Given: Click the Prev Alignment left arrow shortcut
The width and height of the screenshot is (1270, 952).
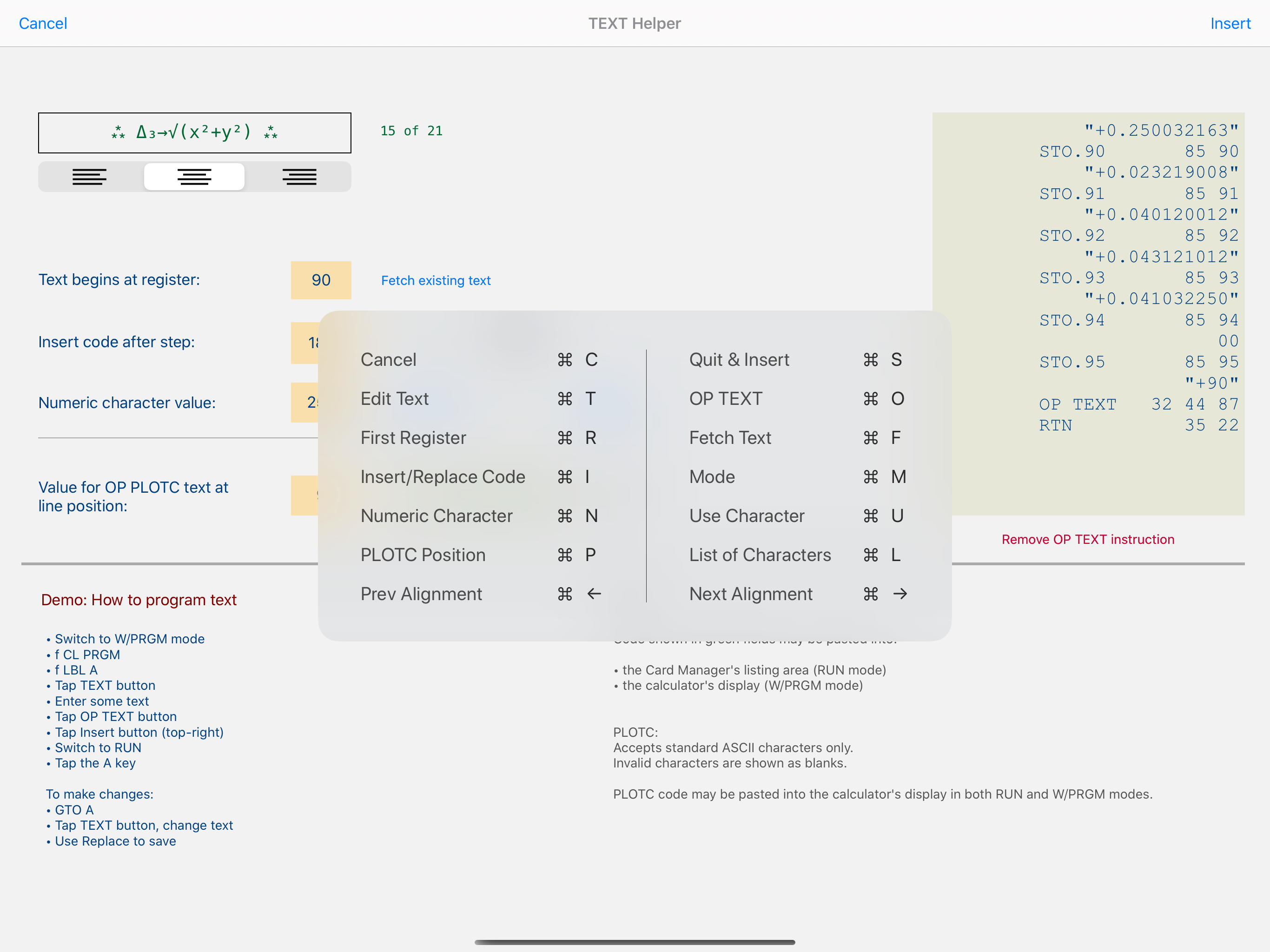Looking at the screenshot, I should pyautogui.click(x=594, y=594).
